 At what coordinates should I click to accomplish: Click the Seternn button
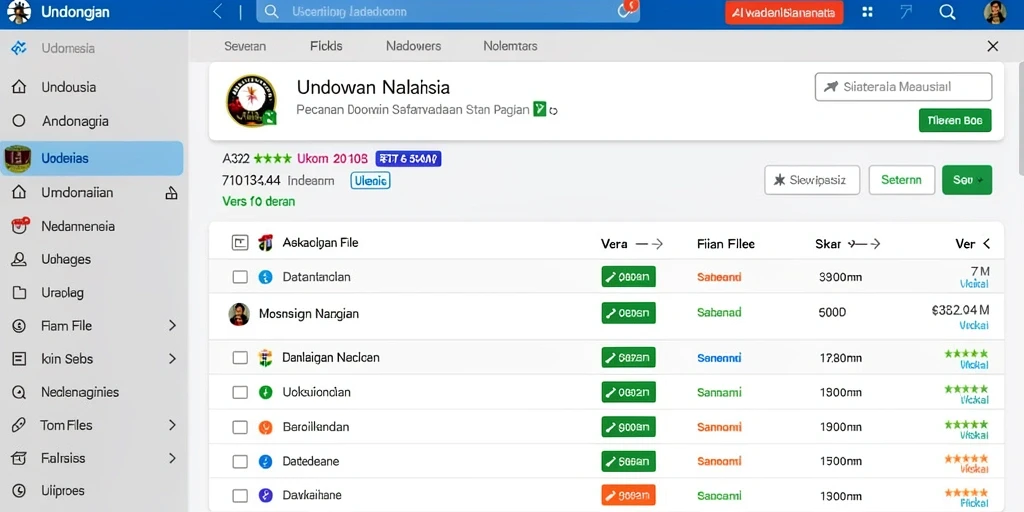(901, 180)
